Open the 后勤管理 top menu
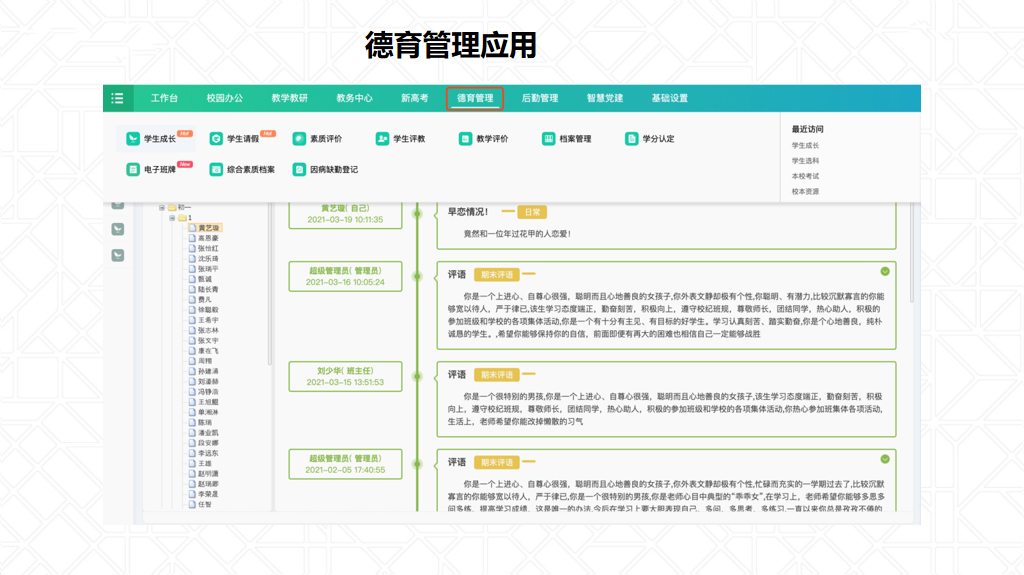Screen dimensions: 1024x575 click(x=540, y=98)
